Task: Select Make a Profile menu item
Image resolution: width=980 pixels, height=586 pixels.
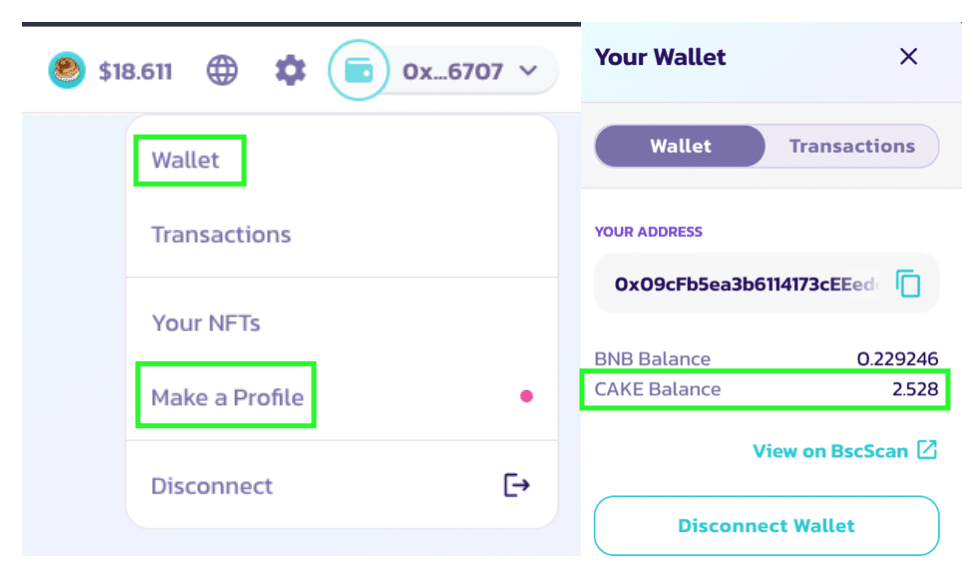Action: (227, 397)
